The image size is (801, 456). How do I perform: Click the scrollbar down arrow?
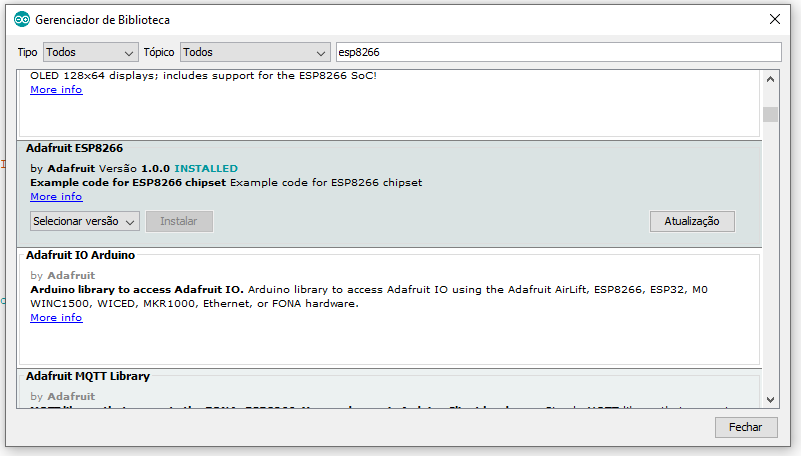coord(770,400)
